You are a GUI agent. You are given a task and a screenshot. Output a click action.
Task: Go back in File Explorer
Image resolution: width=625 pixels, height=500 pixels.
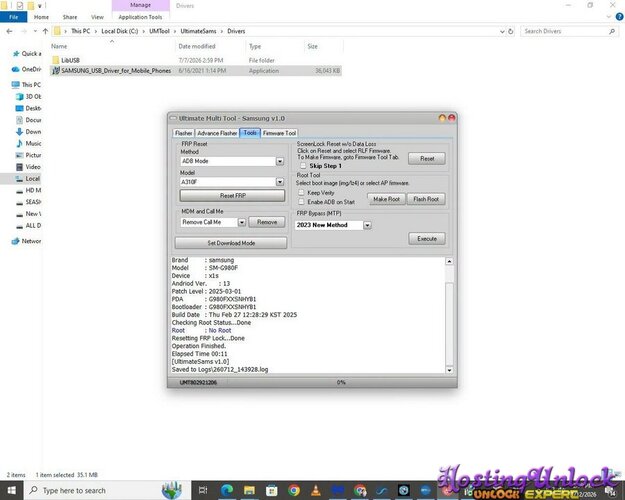point(10,31)
